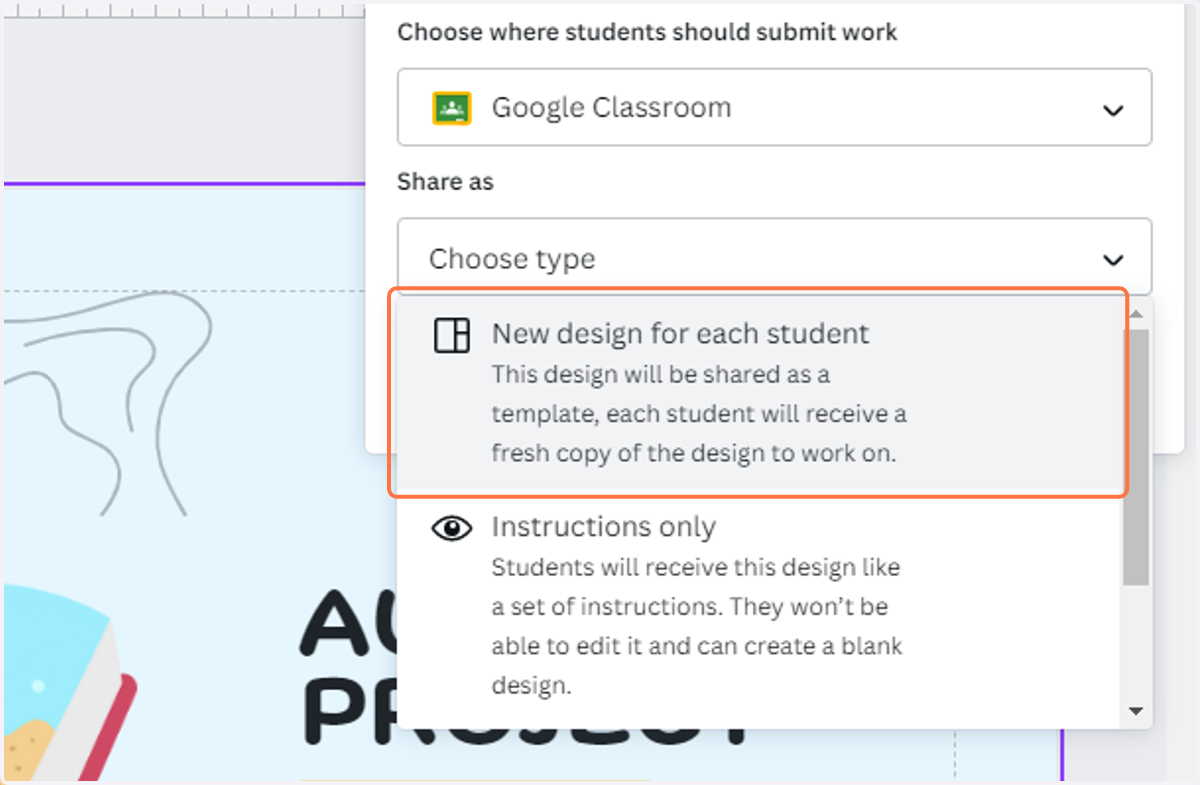Image resolution: width=1200 pixels, height=785 pixels.
Task: Click the type list scrollbar thumb
Action: (1135, 458)
